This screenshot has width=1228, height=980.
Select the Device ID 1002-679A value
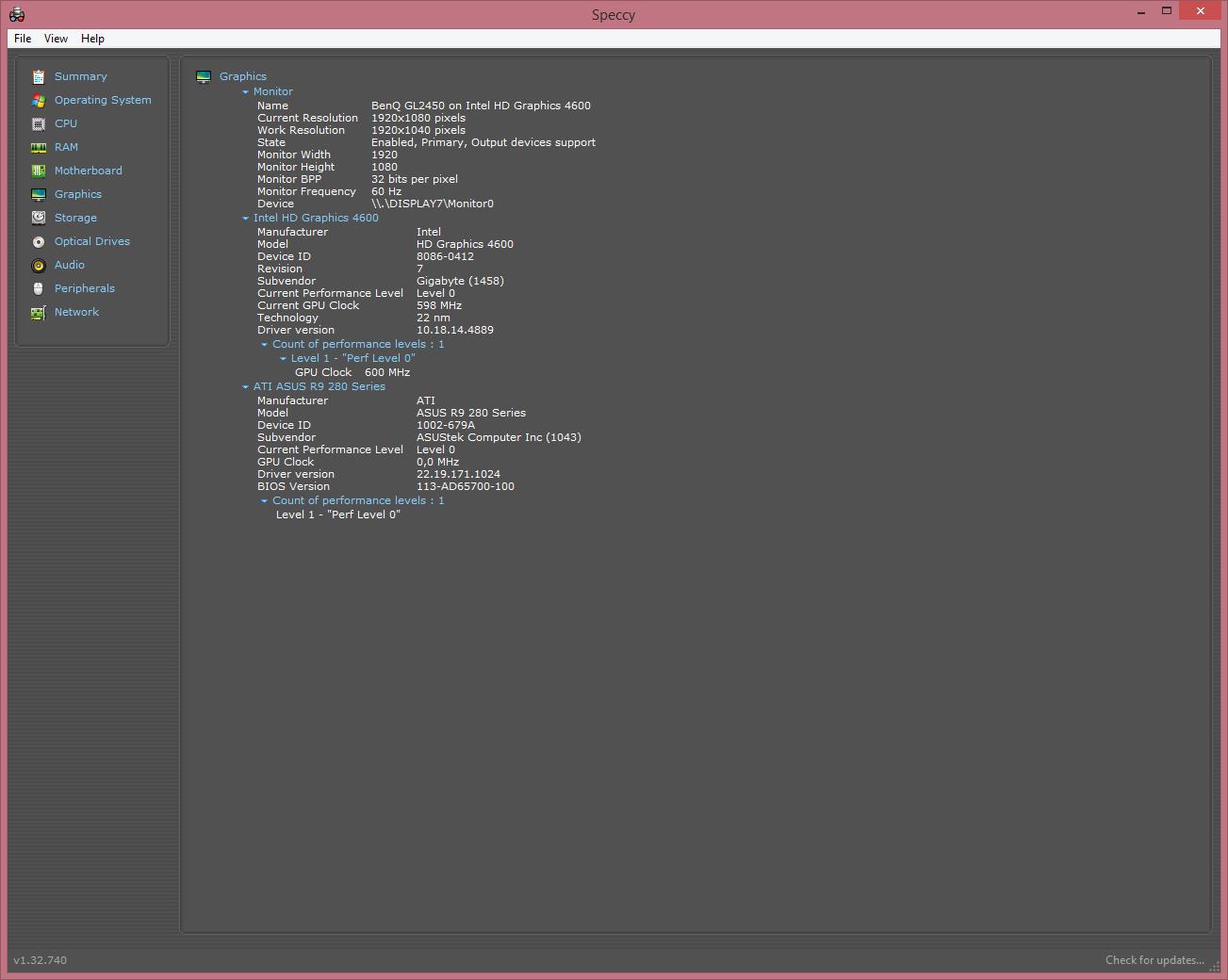point(445,425)
